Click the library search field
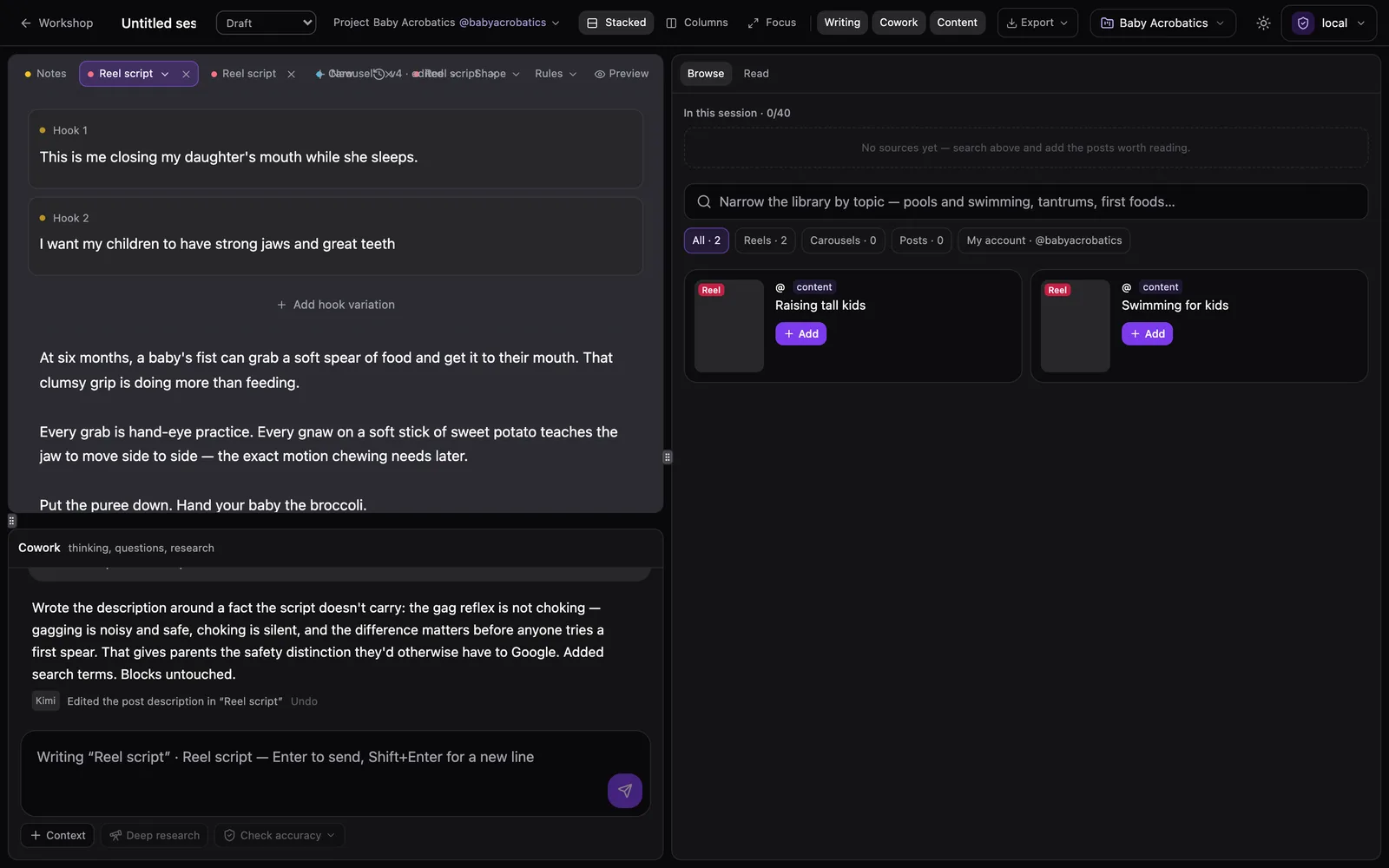Viewport: 1389px width, 868px height. click(x=1025, y=201)
